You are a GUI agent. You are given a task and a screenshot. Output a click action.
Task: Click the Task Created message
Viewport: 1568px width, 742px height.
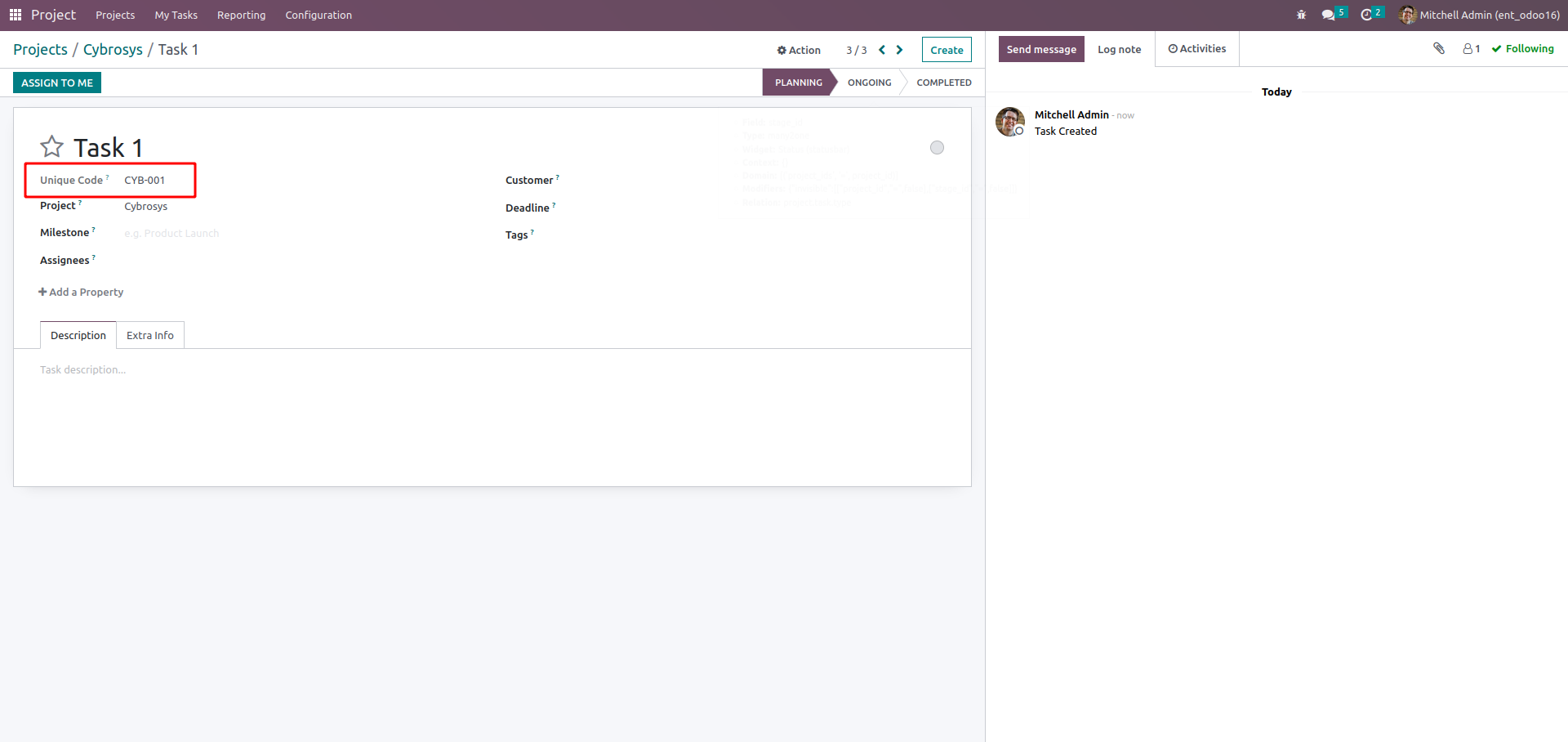[x=1066, y=132]
